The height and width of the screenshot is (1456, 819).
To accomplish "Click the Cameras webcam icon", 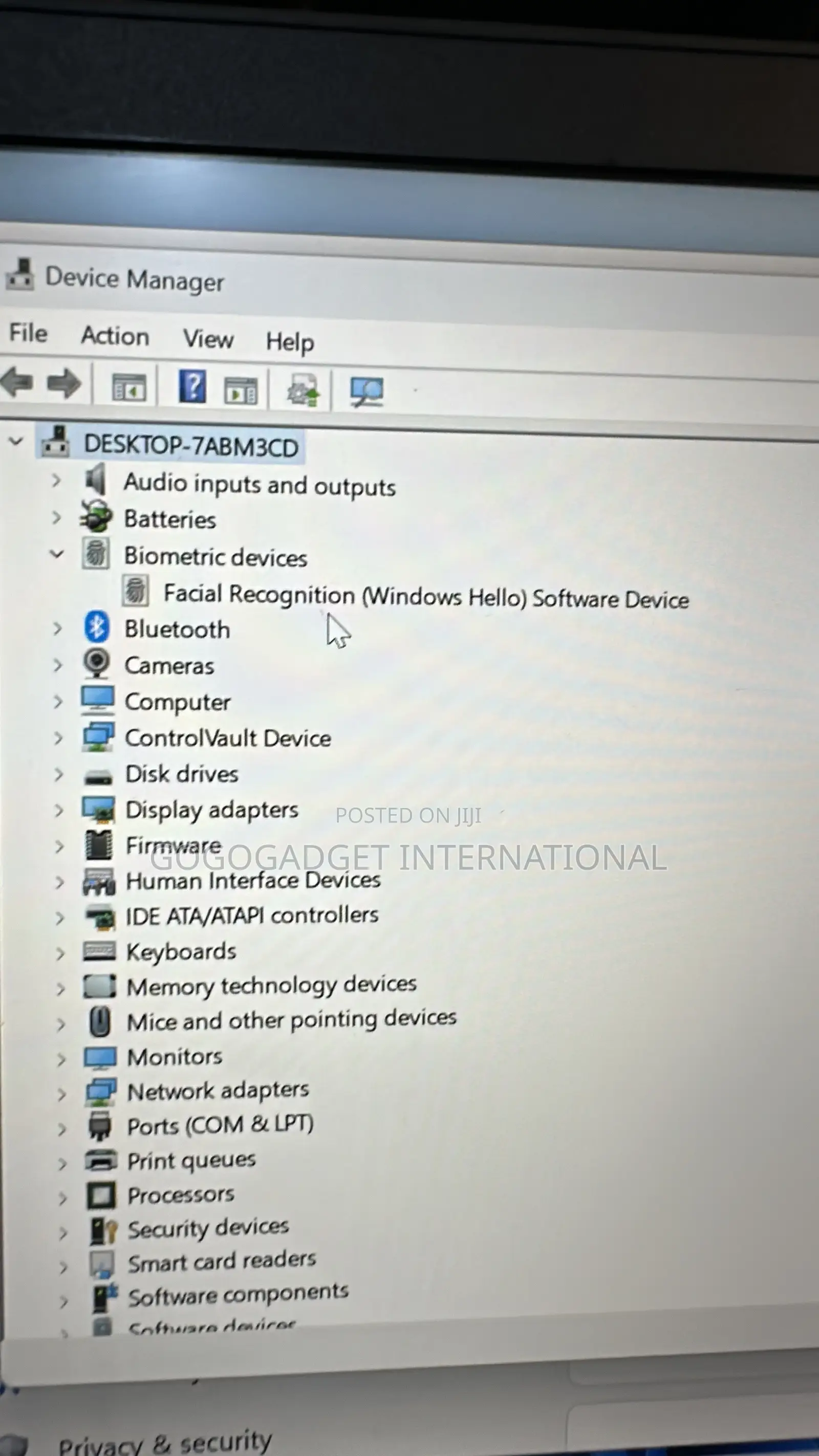I will 97,663.
